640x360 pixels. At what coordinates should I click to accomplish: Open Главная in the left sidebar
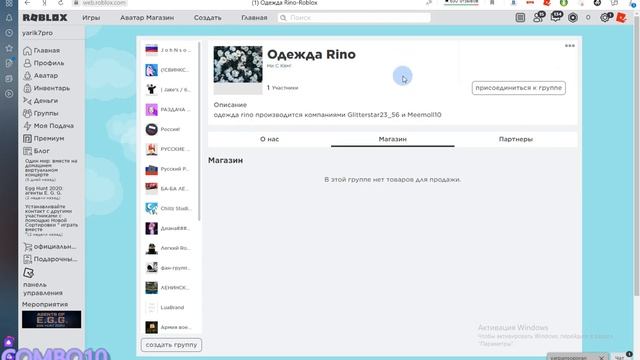[42, 51]
